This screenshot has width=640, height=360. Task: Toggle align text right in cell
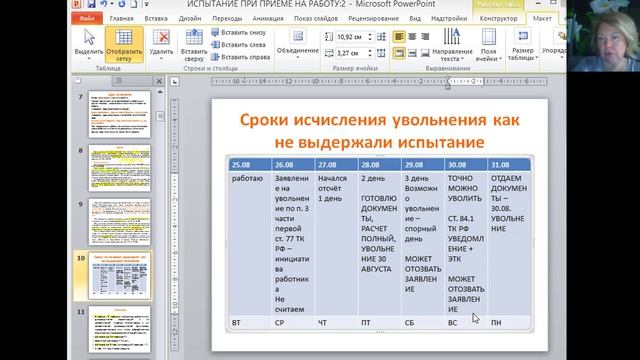[x=425, y=37]
